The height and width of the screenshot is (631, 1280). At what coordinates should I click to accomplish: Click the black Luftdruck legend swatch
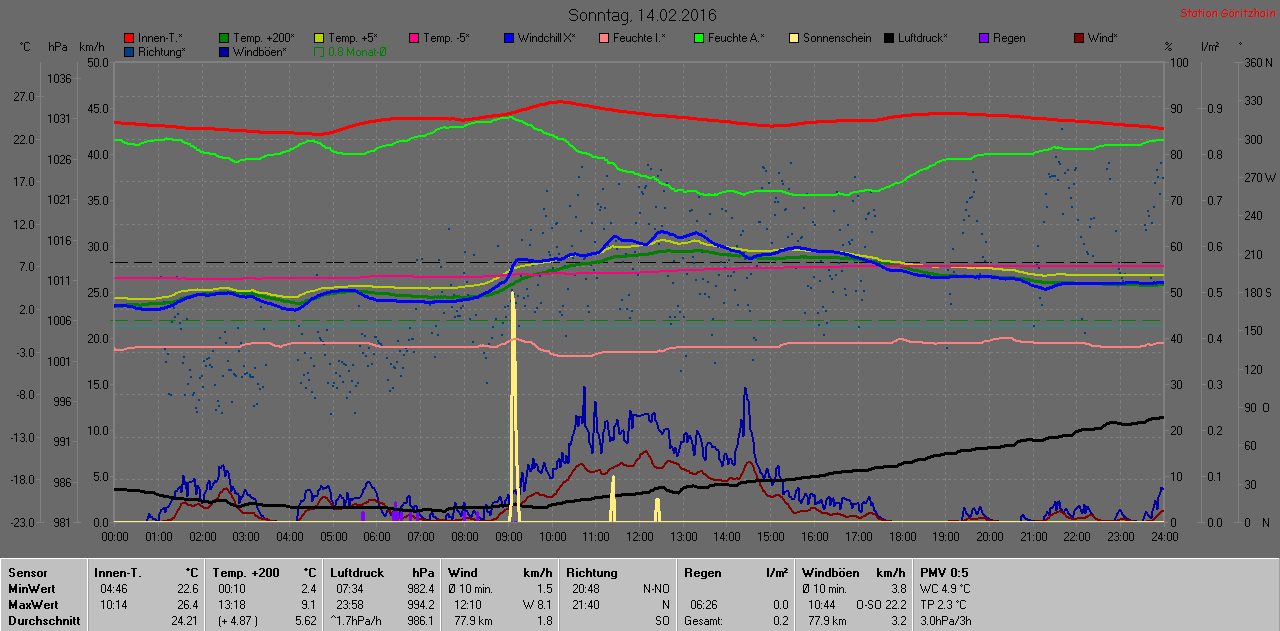coord(890,38)
